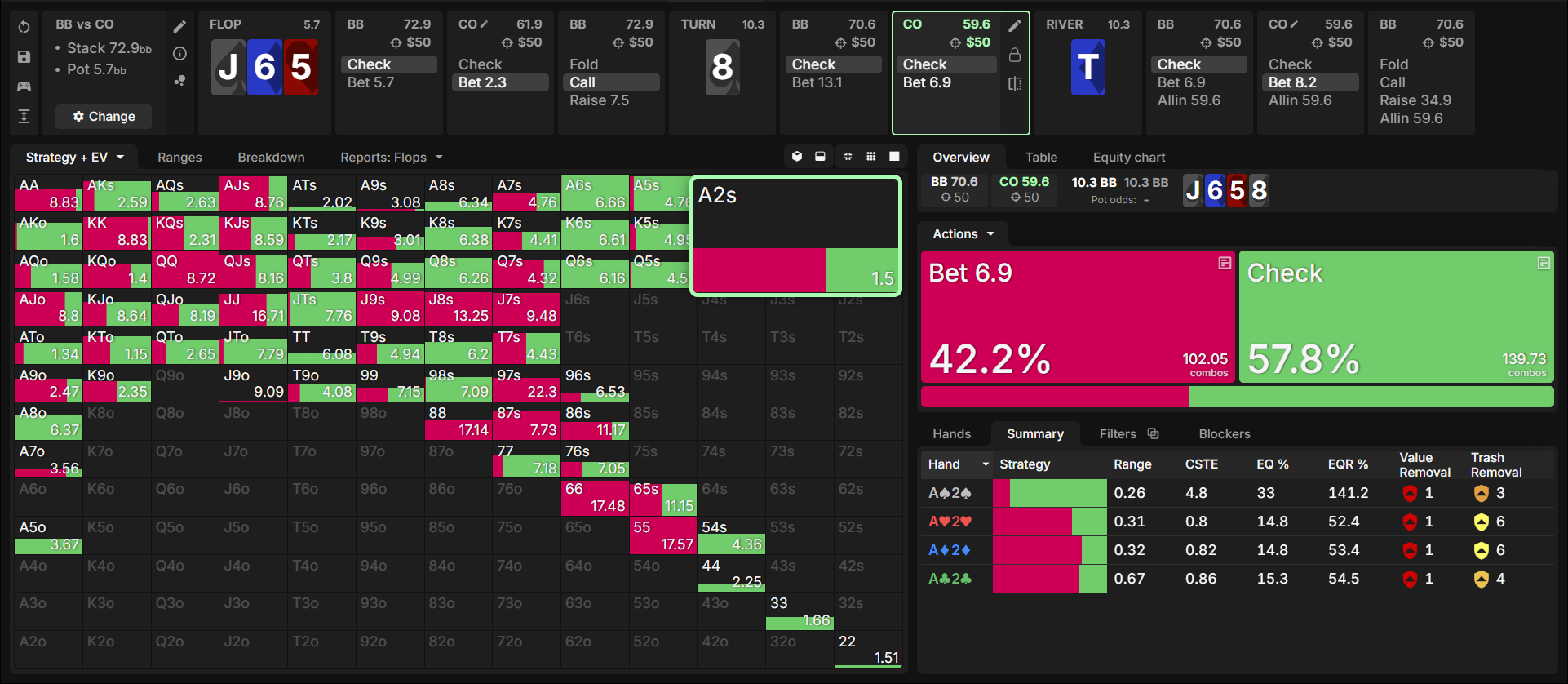Toggle the small grid matrix view icon
The height and width of the screenshot is (684, 1568).
click(x=871, y=157)
